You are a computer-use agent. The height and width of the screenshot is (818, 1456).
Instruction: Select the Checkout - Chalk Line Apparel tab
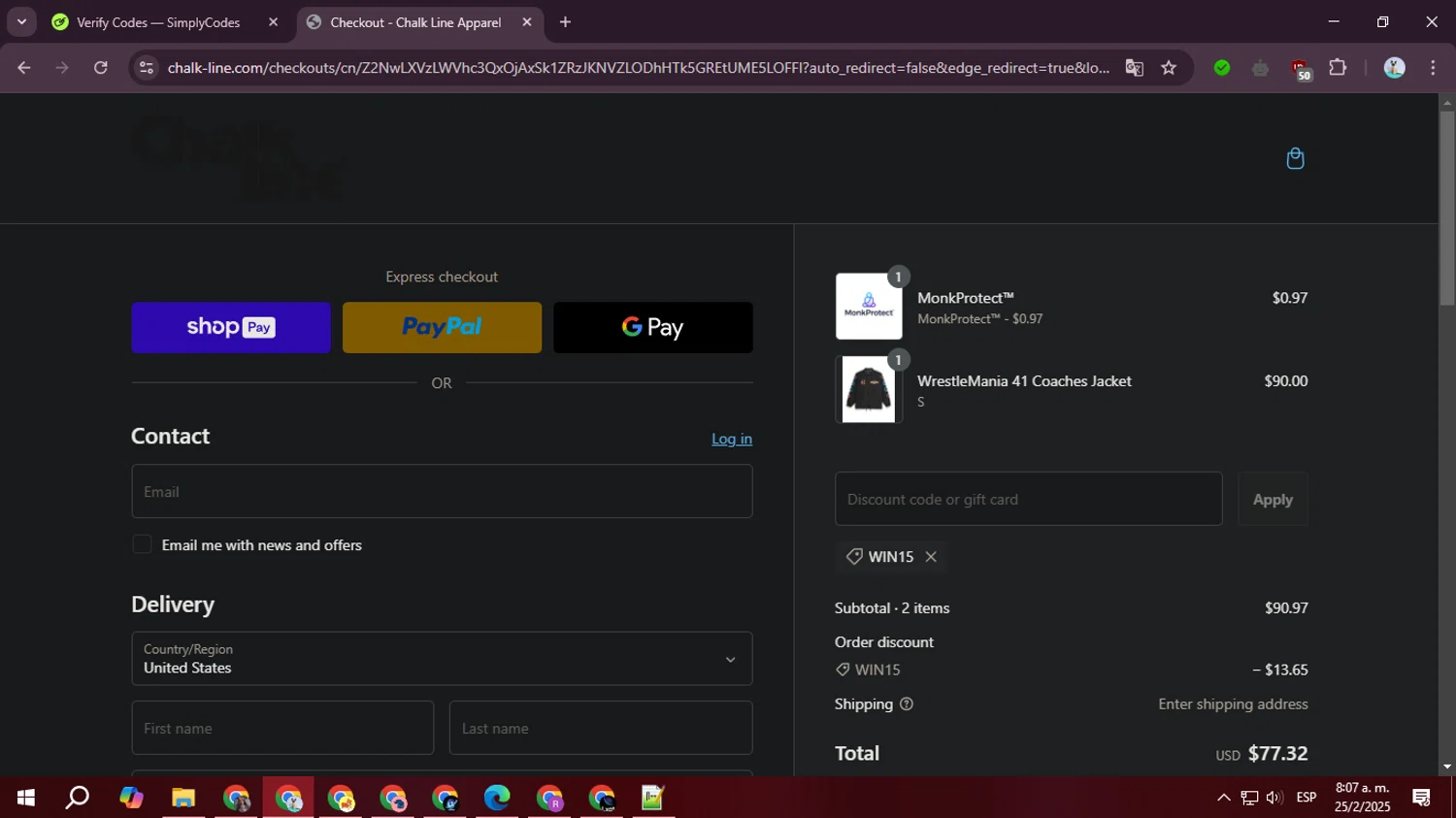(x=415, y=22)
